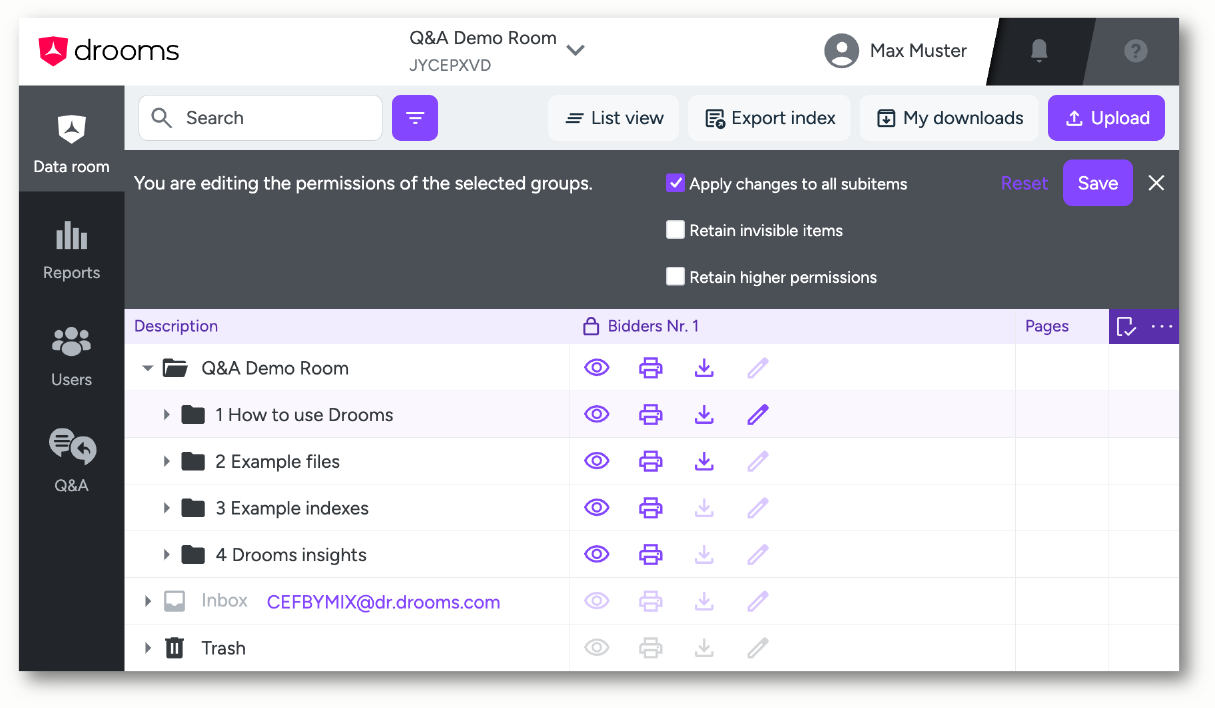Toggle edit permission for 3 Example indexes
Image resolution: width=1215 pixels, height=708 pixels.
tap(758, 508)
